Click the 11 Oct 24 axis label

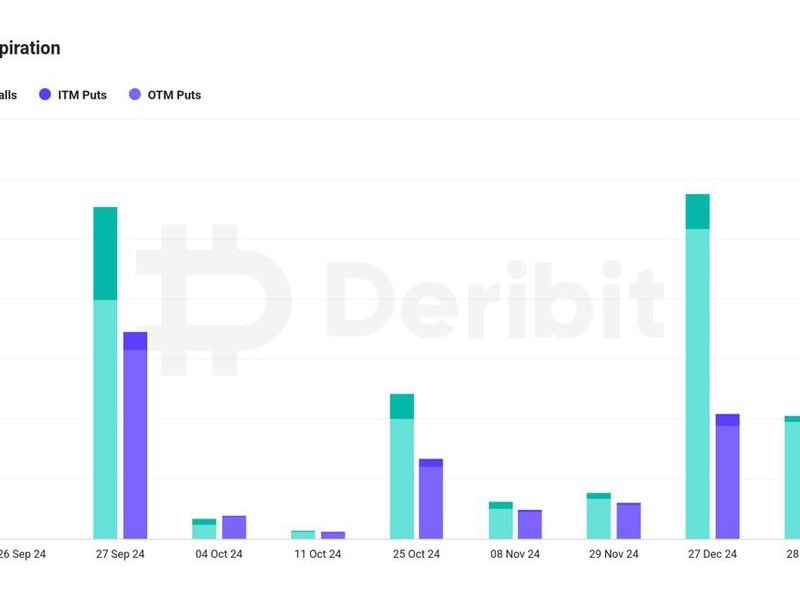point(317,554)
